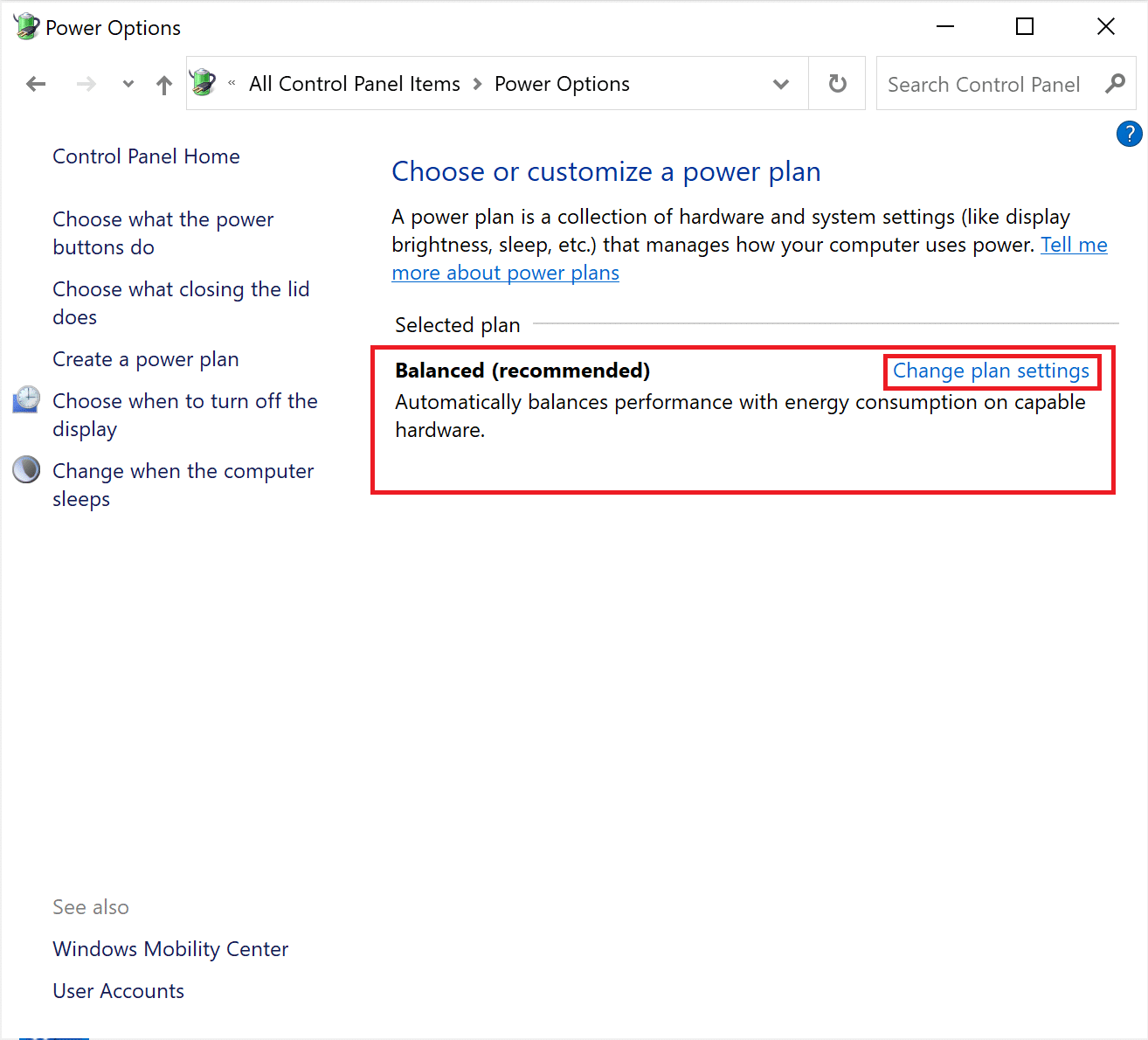The height and width of the screenshot is (1040, 1148).
Task: Click the back navigation arrow
Action: tap(35, 83)
